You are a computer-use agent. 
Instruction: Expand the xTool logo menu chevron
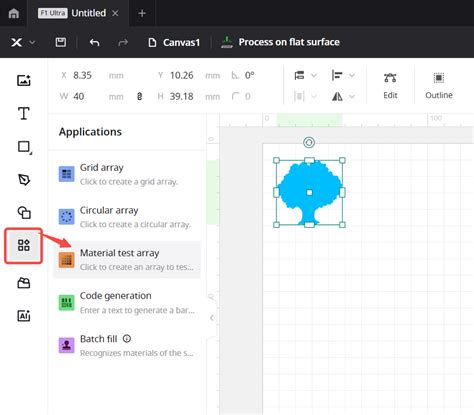click(x=32, y=42)
